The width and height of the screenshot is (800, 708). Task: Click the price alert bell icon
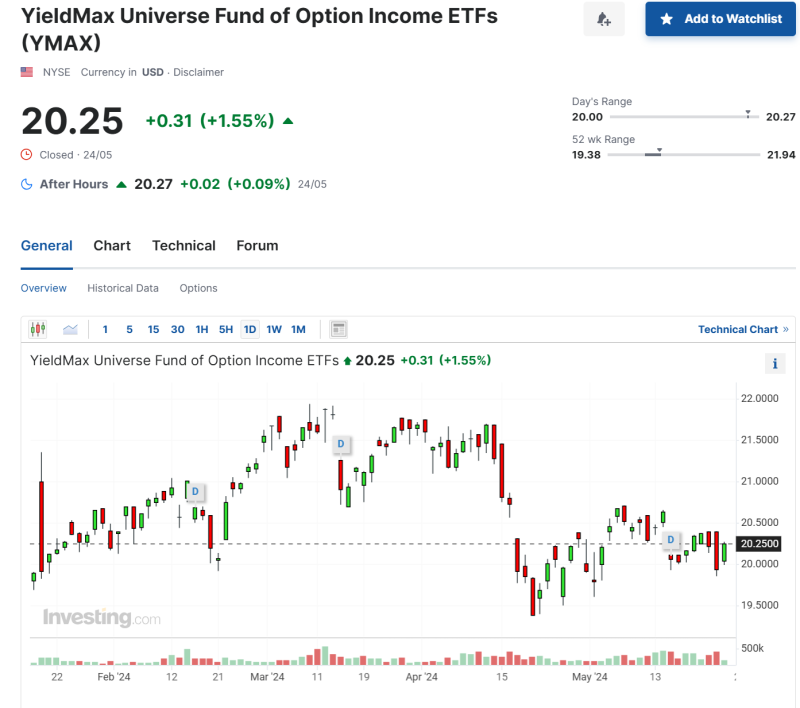(x=604, y=19)
